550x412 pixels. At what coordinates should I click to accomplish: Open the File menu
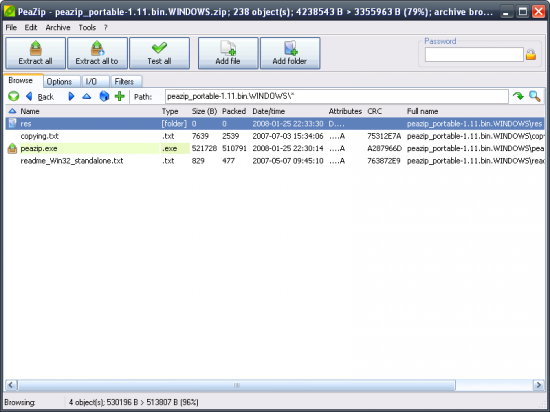[11, 27]
